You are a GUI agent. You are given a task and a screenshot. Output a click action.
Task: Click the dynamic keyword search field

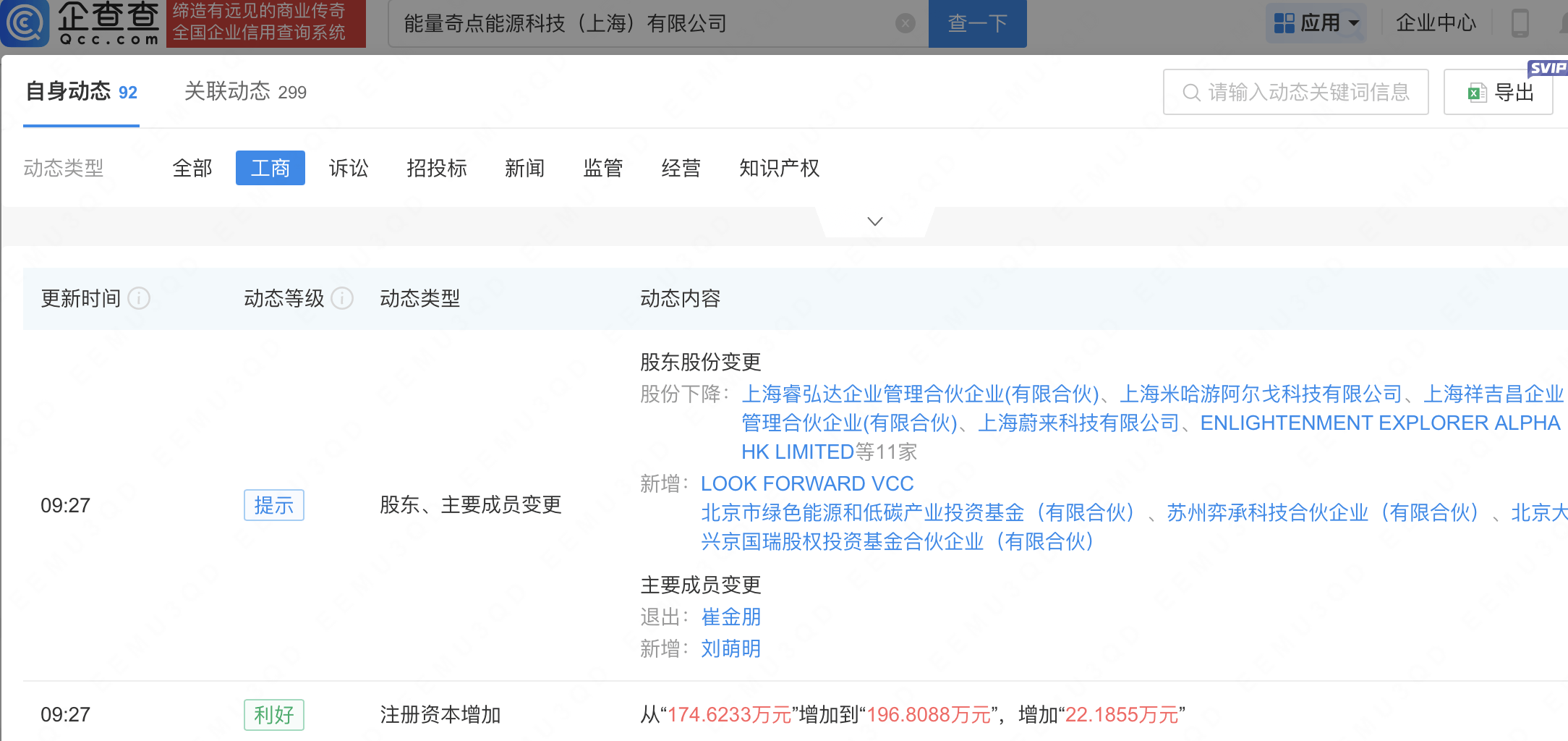1295,92
